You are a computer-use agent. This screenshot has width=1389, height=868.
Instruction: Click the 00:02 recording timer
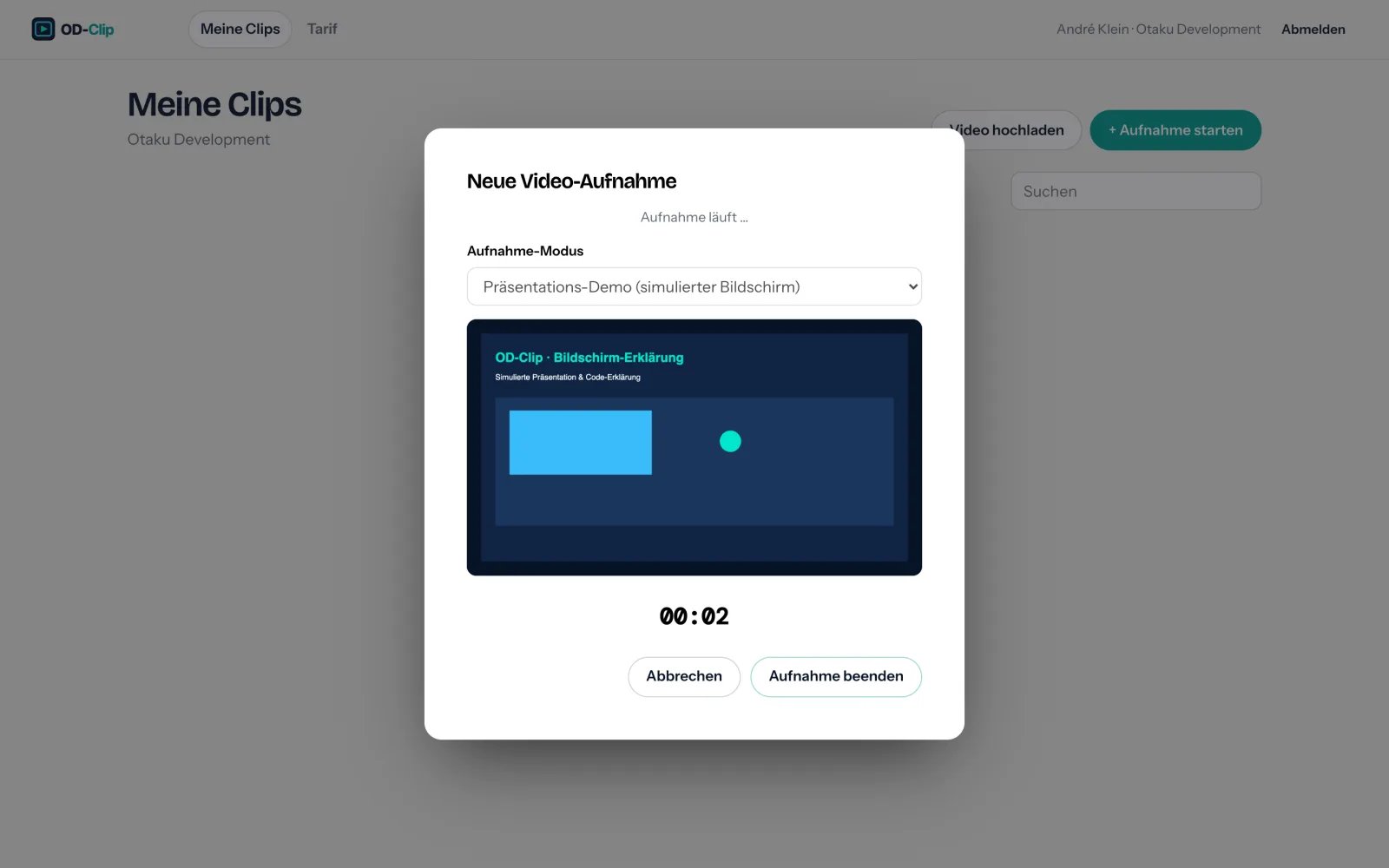pyautogui.click(x=694, y=616)
